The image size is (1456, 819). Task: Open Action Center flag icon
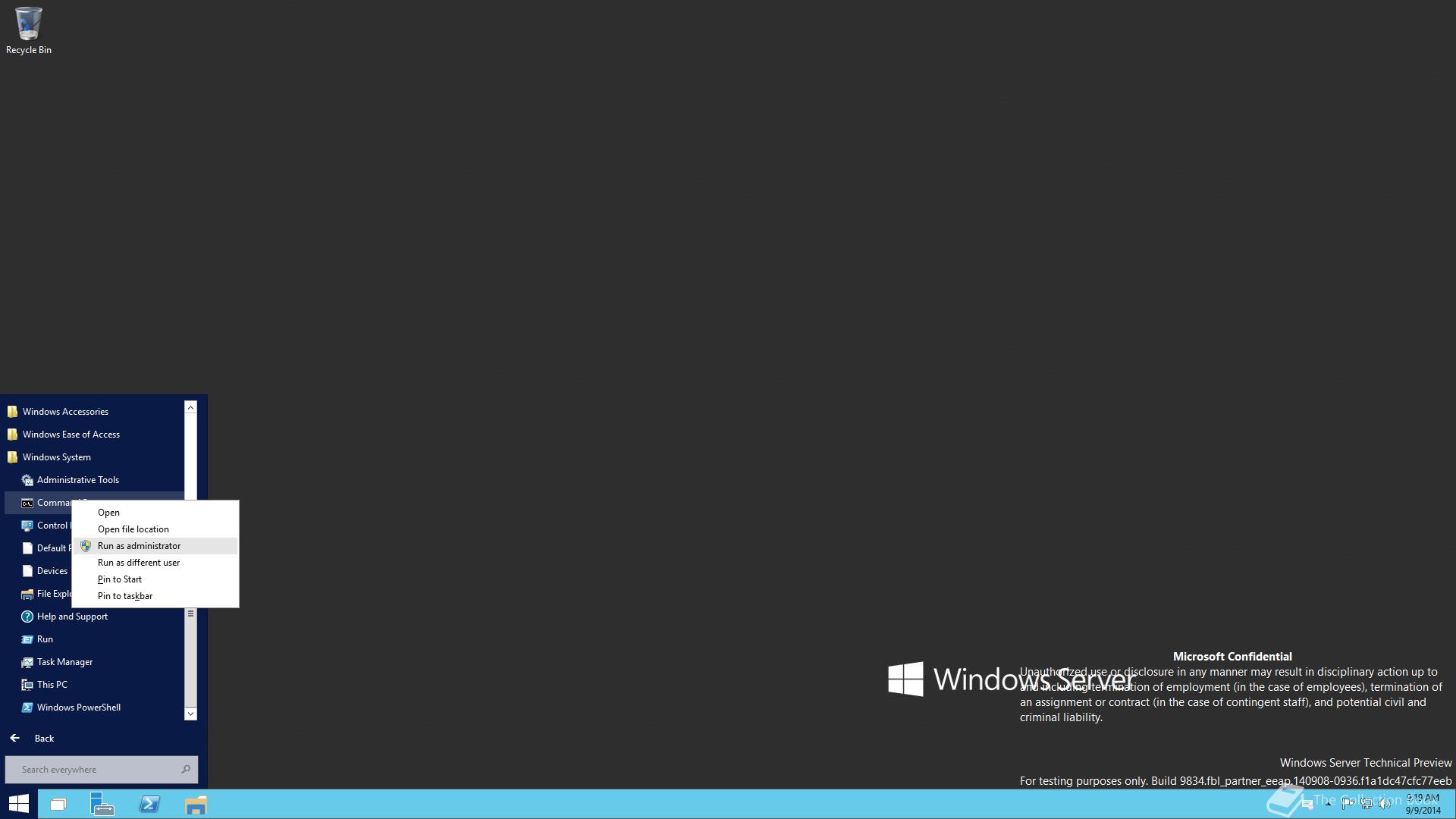[1348, 804]
